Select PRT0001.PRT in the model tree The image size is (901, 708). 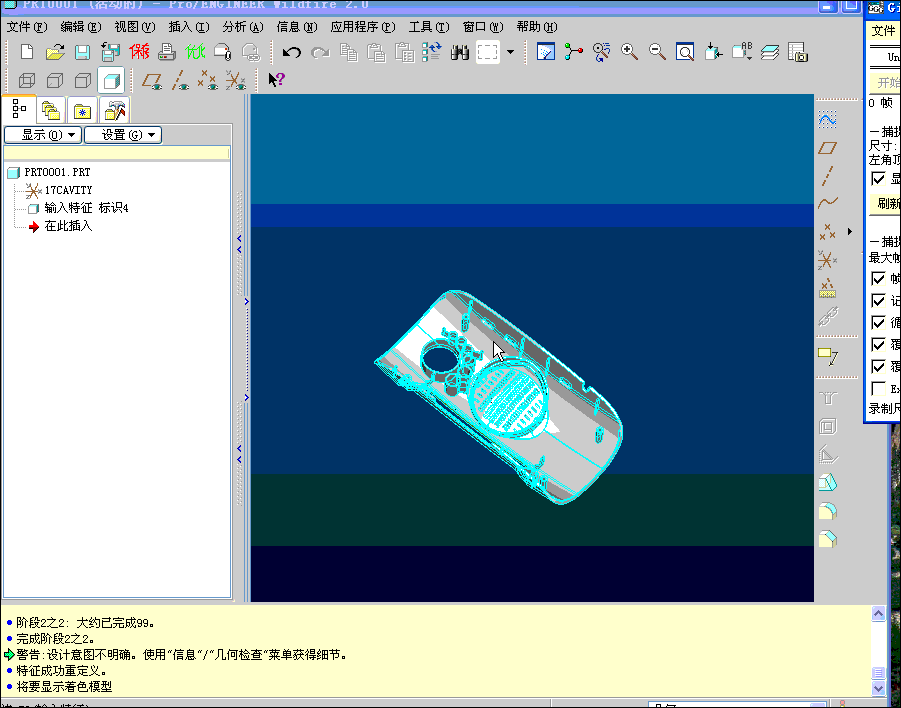click(x=57, y=172)
